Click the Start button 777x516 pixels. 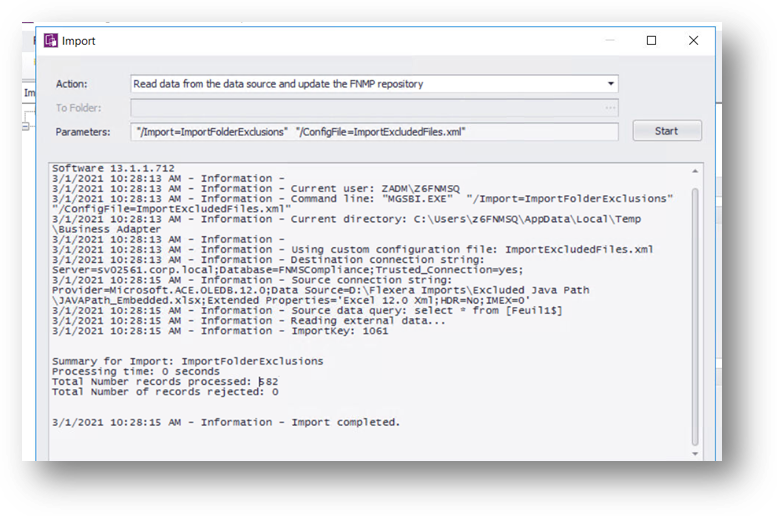[x=666, y=131]
